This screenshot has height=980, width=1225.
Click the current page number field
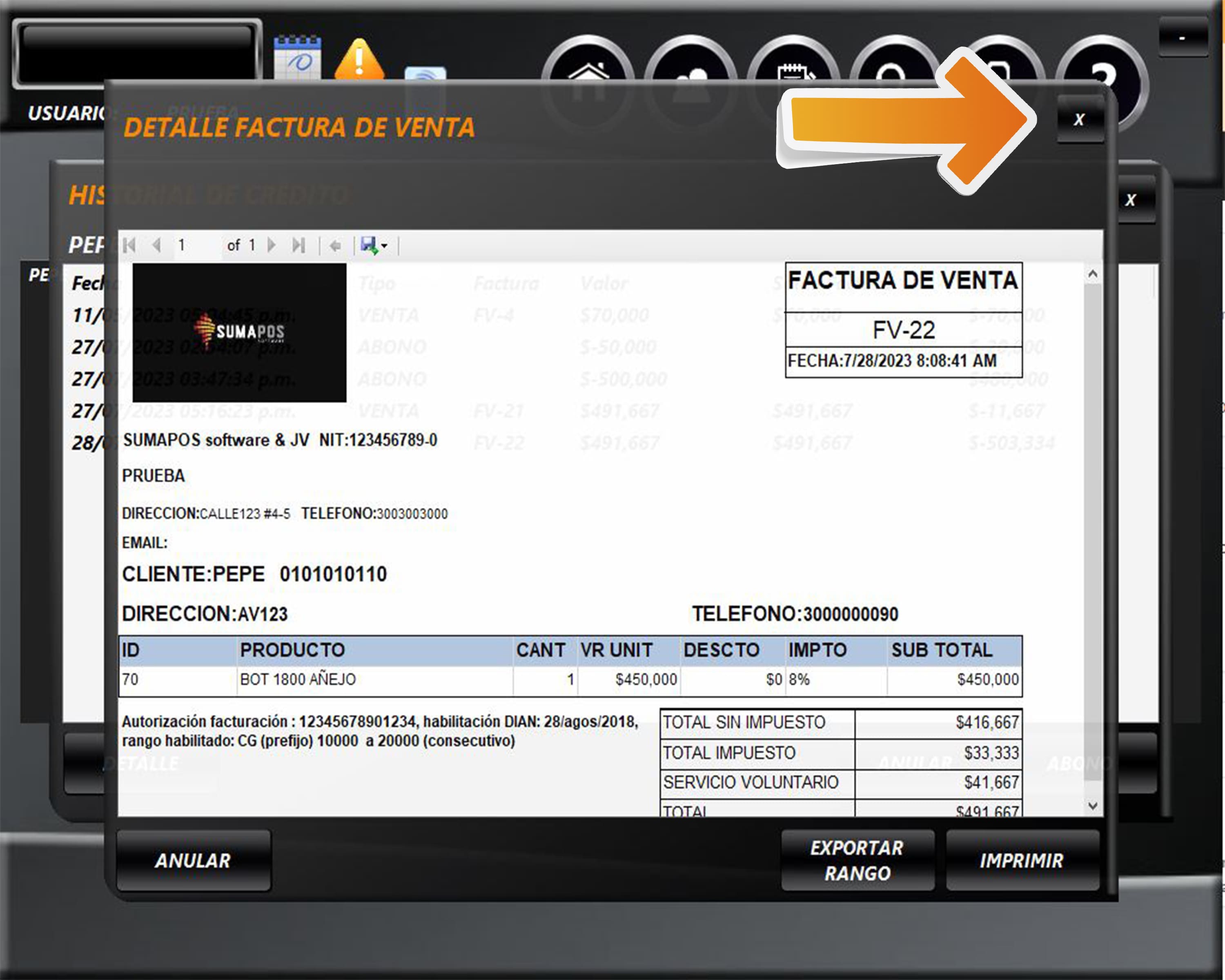[196, 245]
